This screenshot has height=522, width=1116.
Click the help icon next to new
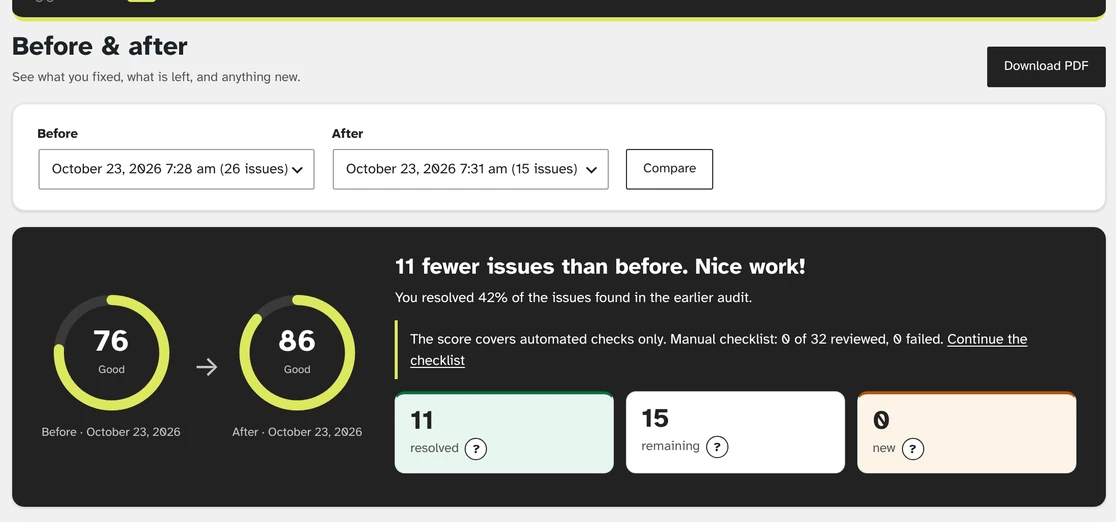[x=912, y=449]
